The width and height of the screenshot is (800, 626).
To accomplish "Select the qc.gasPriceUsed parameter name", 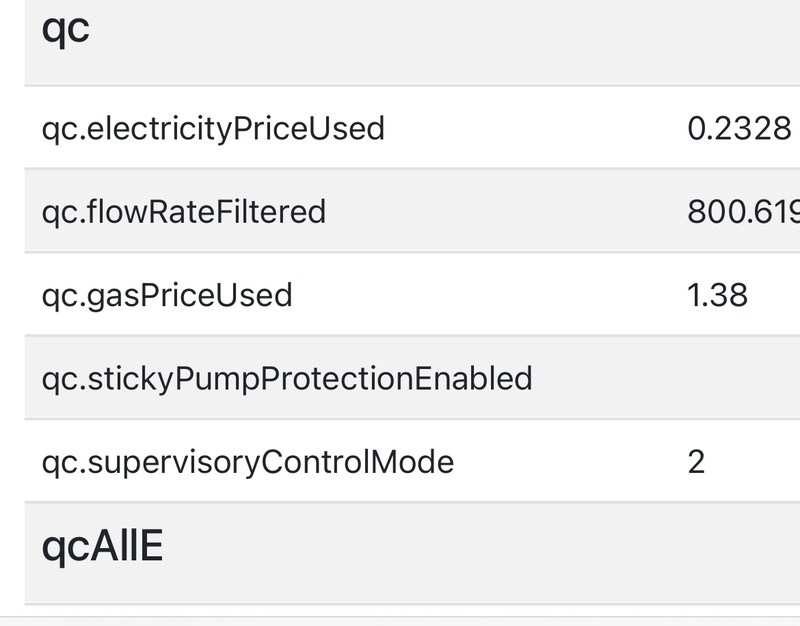I will 167,295.
